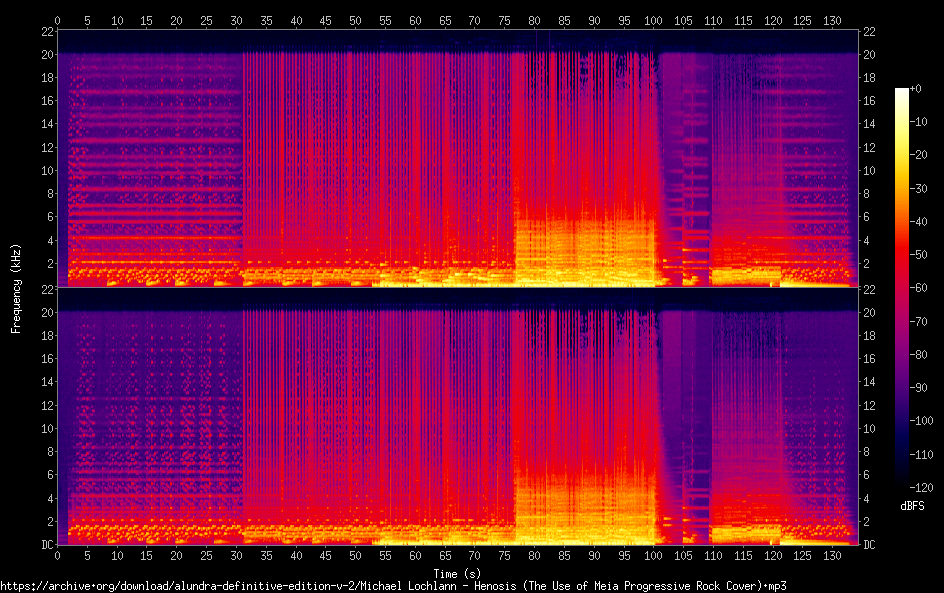Click the "-10" value on the color scale
Viewport: 944px width, 593px height.
[919, 122]
